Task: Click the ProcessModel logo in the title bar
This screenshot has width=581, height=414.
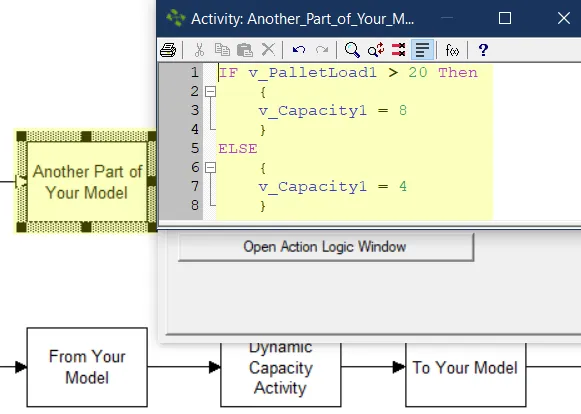Action: click(x=176, y=18)
